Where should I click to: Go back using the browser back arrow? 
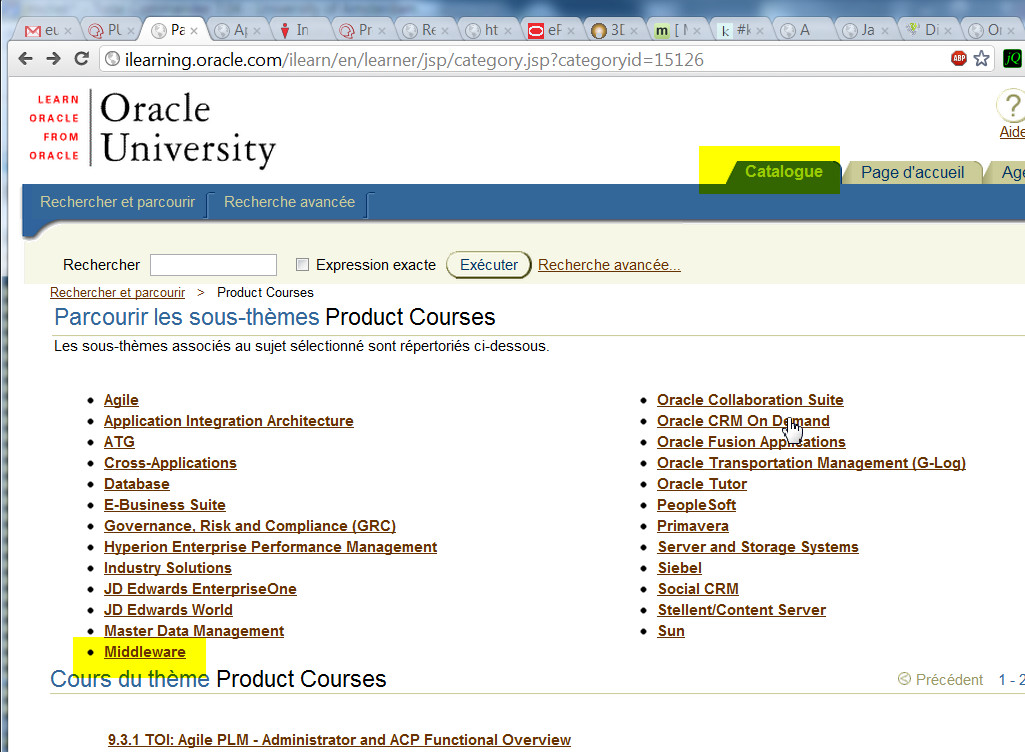(25, 59)
